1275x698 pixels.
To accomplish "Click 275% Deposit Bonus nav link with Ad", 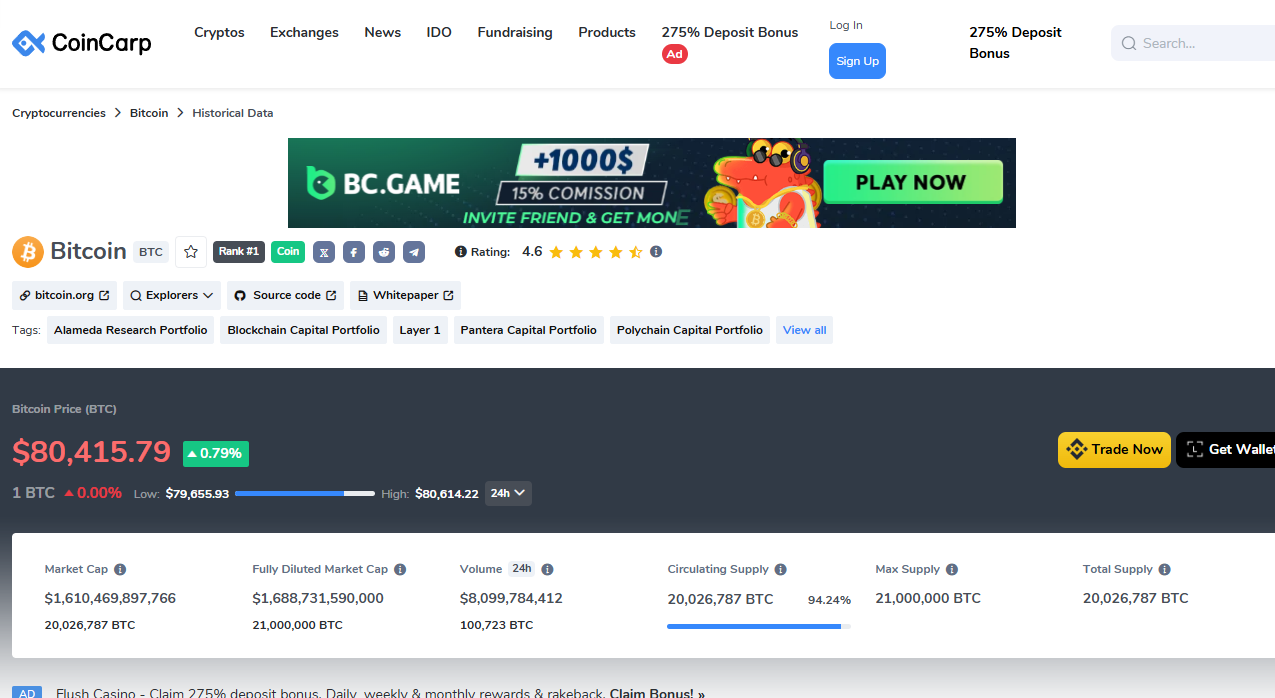I will 730,32.
